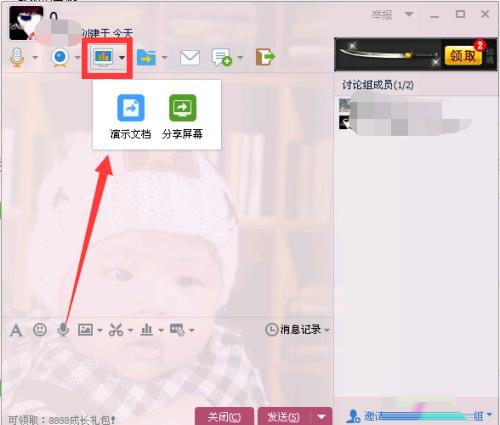Screen dimensions: 500x425
Task: Record a voice message with microphone icon
Action: click(x=63, y=330)
